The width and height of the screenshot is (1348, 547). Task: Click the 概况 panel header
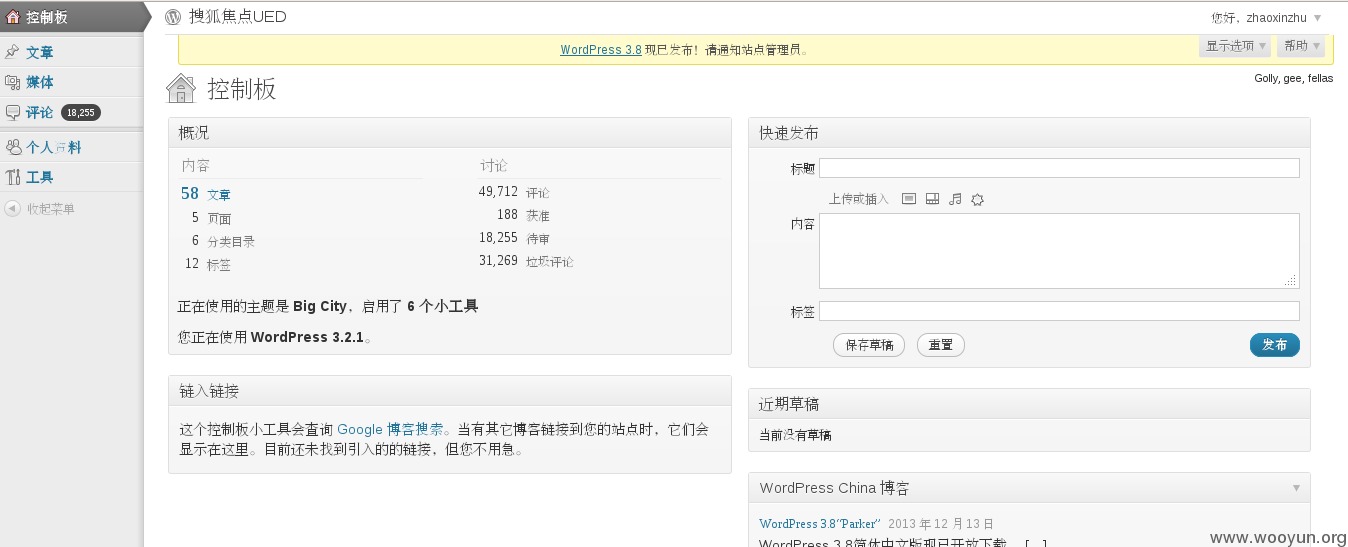point(450,133)
